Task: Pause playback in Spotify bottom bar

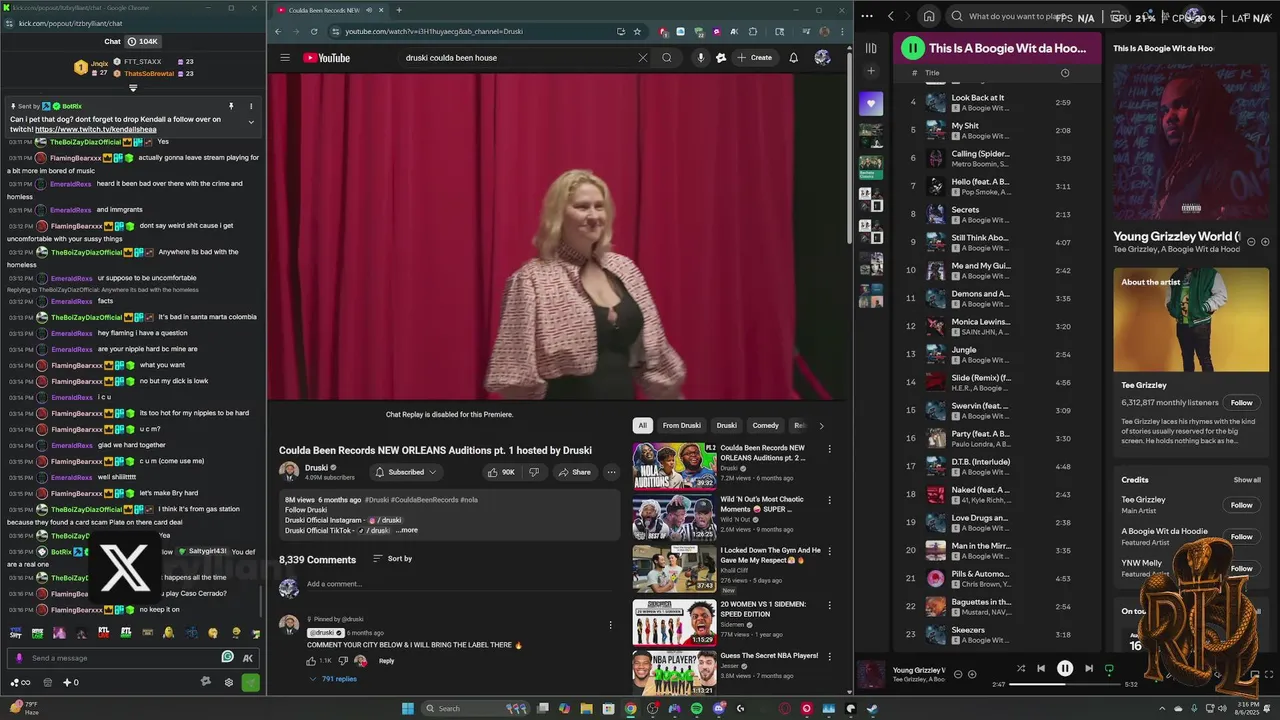Action: tap(1065, 669)
